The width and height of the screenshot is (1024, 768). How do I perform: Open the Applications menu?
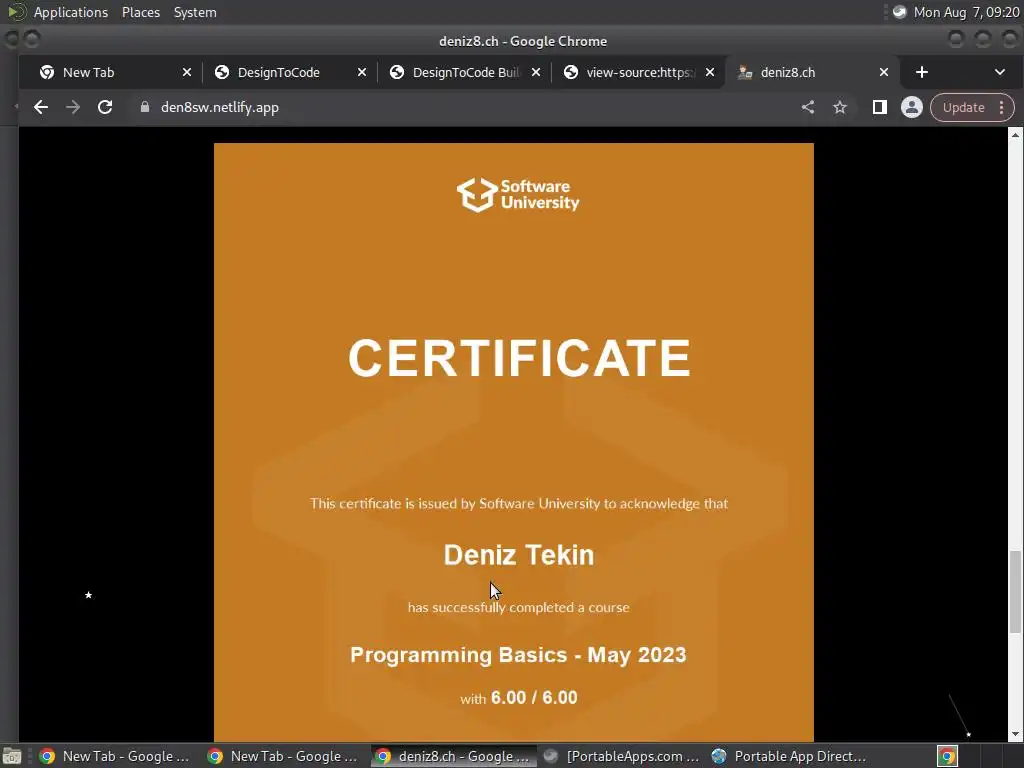[71, 12]
